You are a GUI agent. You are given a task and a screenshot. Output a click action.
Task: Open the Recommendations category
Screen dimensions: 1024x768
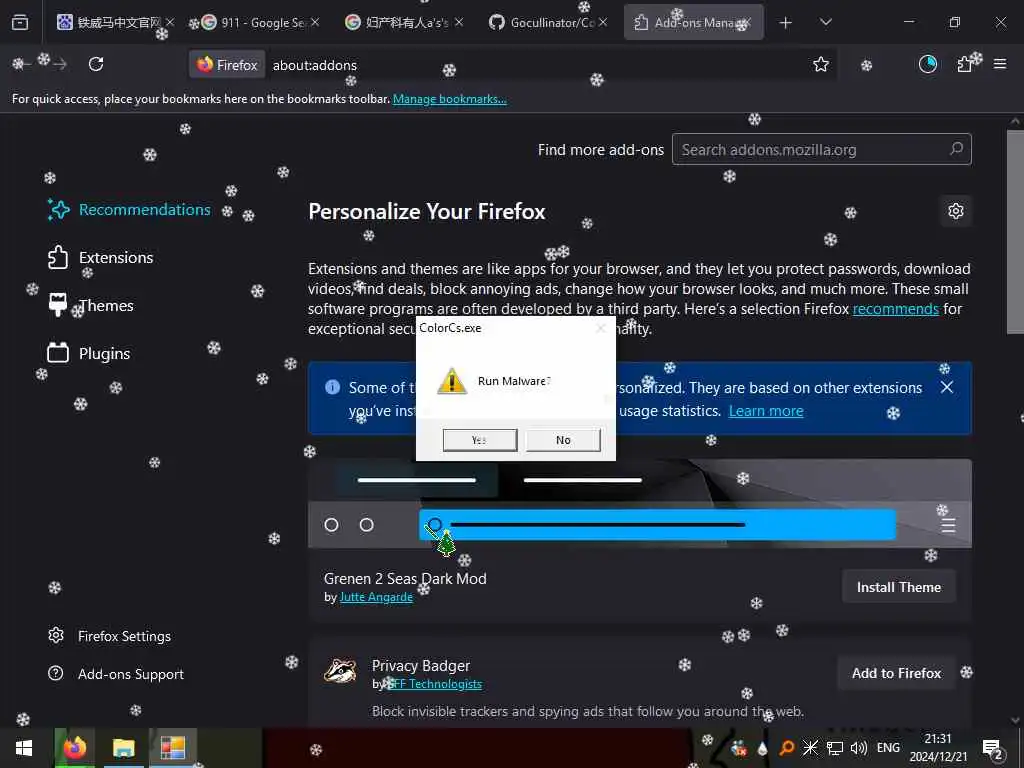coord(130,210)
